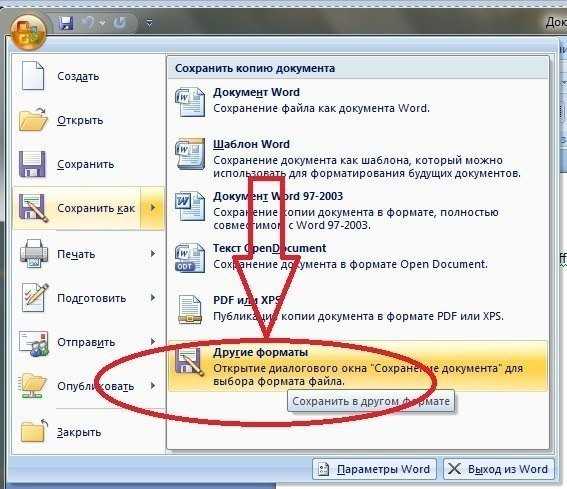The height and width of the screenshot is (489, 567).
Task: Select Документ Word 97-2003 option title
Action: point(278,196)
